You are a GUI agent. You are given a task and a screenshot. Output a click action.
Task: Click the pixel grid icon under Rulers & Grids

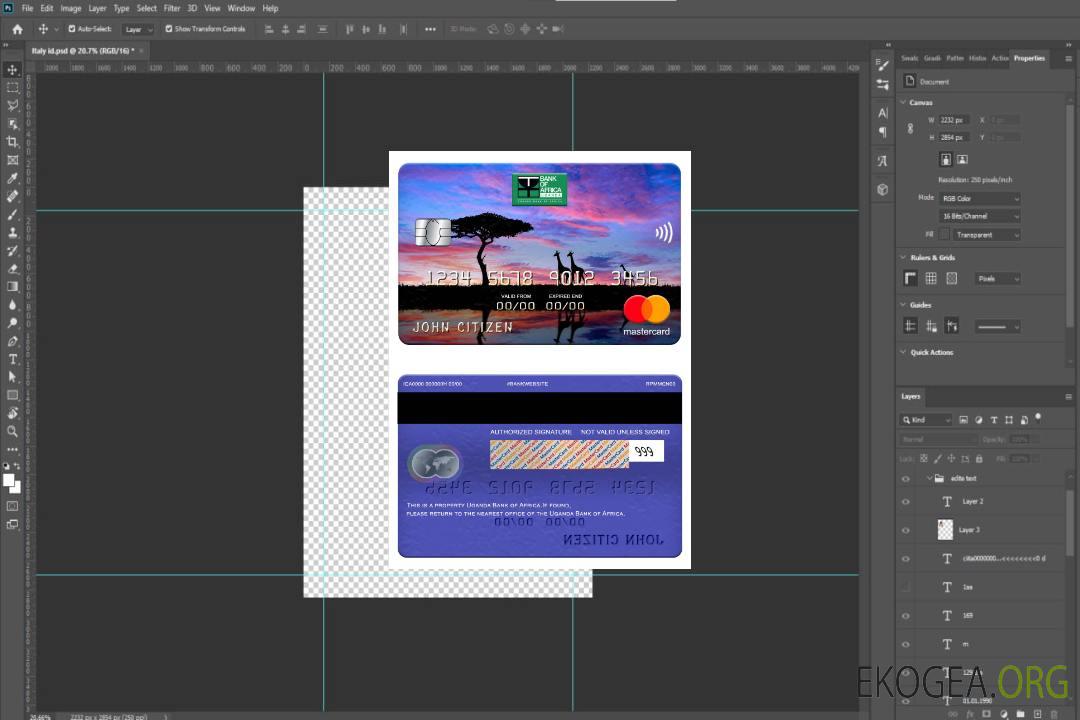pos(952,278)
